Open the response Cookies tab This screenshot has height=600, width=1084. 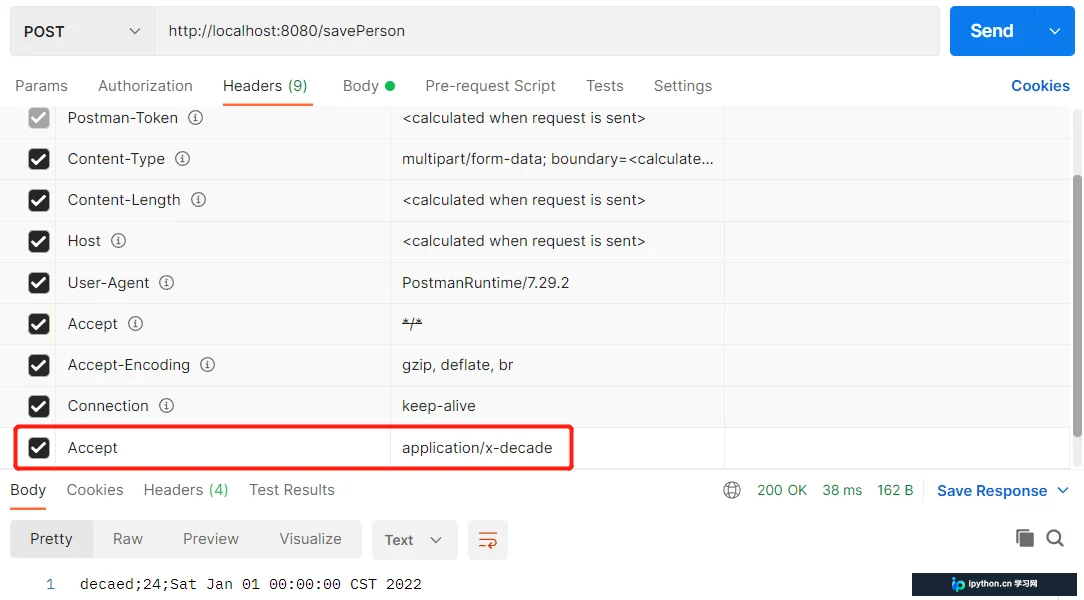click(x=95, y=489)
